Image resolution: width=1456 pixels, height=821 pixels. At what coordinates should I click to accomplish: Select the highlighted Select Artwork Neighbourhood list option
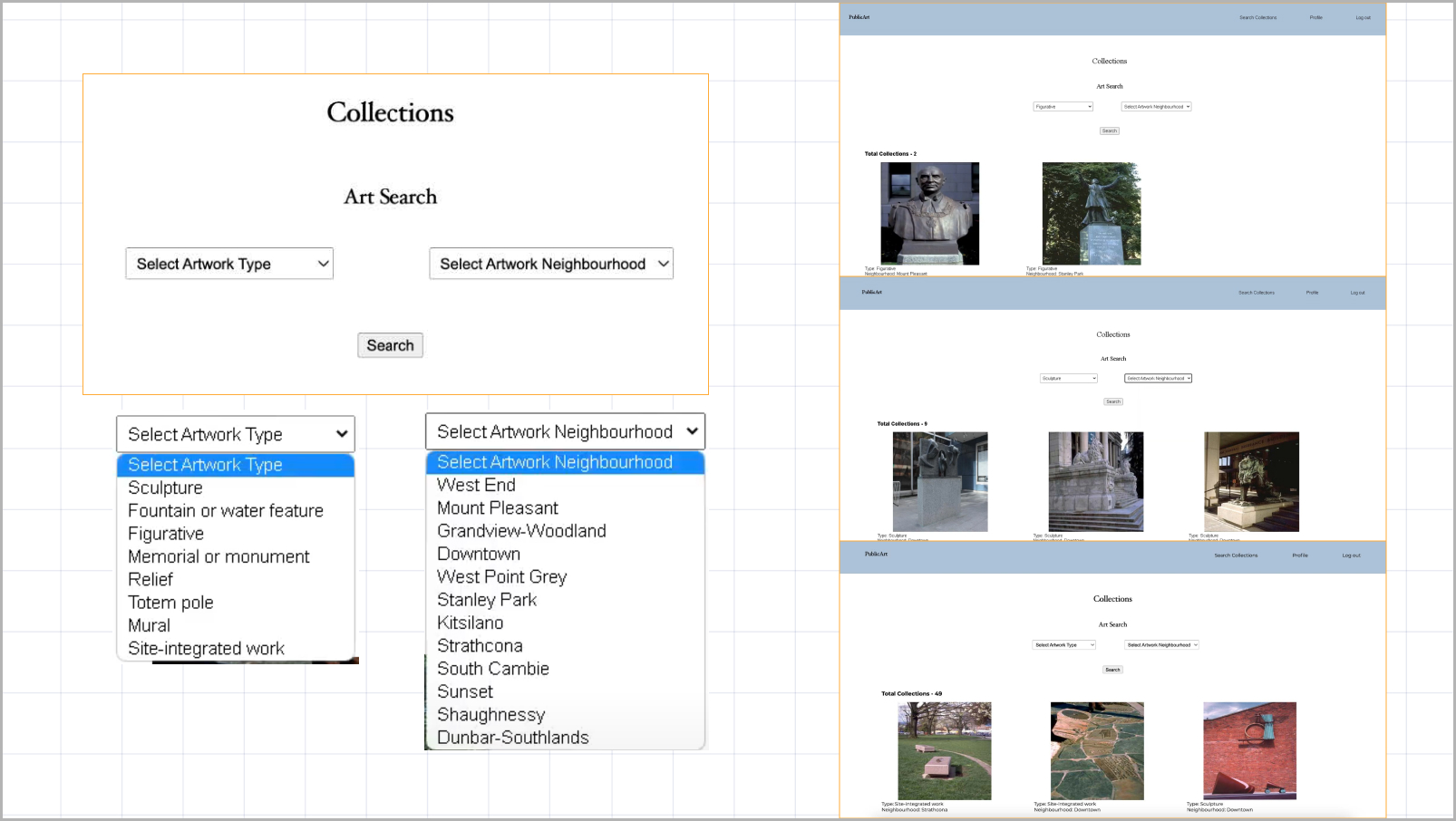tap(565, 462)
